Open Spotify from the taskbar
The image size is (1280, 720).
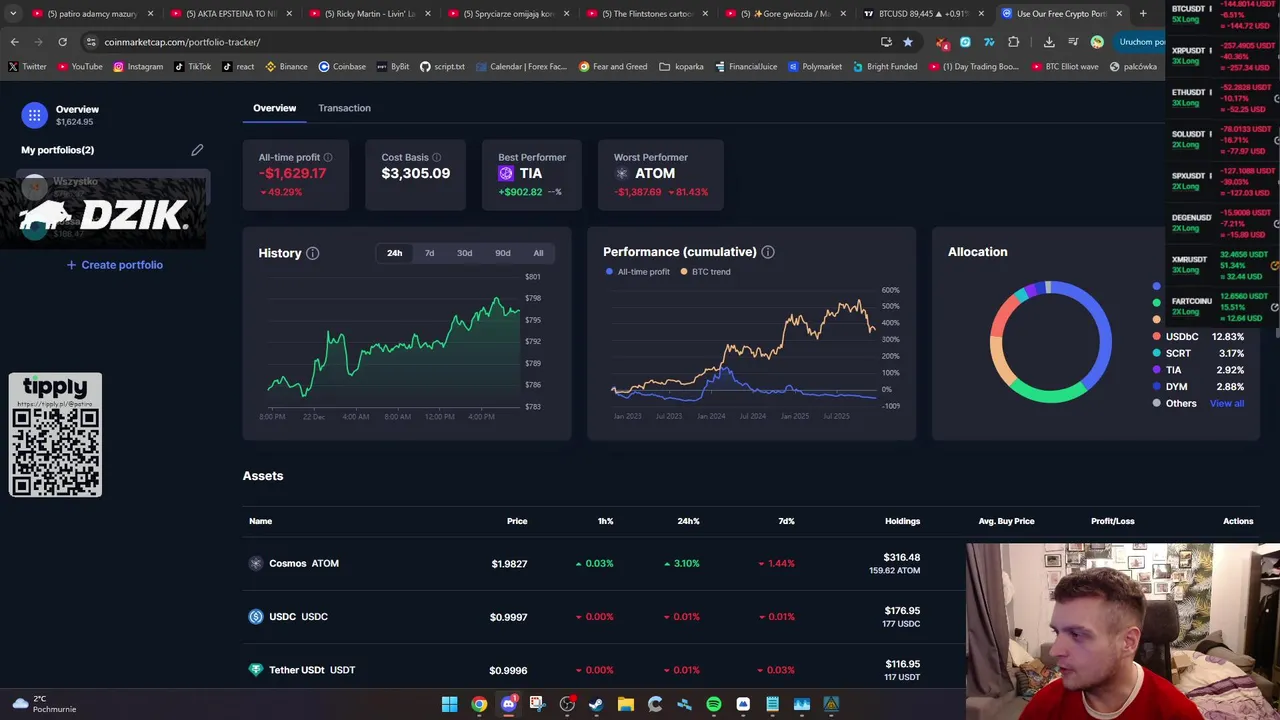pyautogui.click(x=714, y=704)
